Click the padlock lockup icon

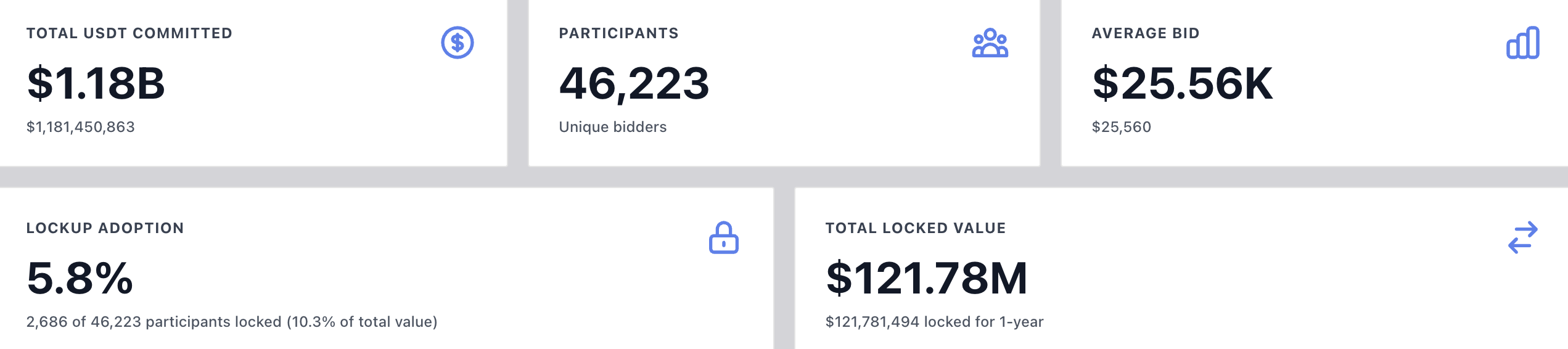click(723, 238)
